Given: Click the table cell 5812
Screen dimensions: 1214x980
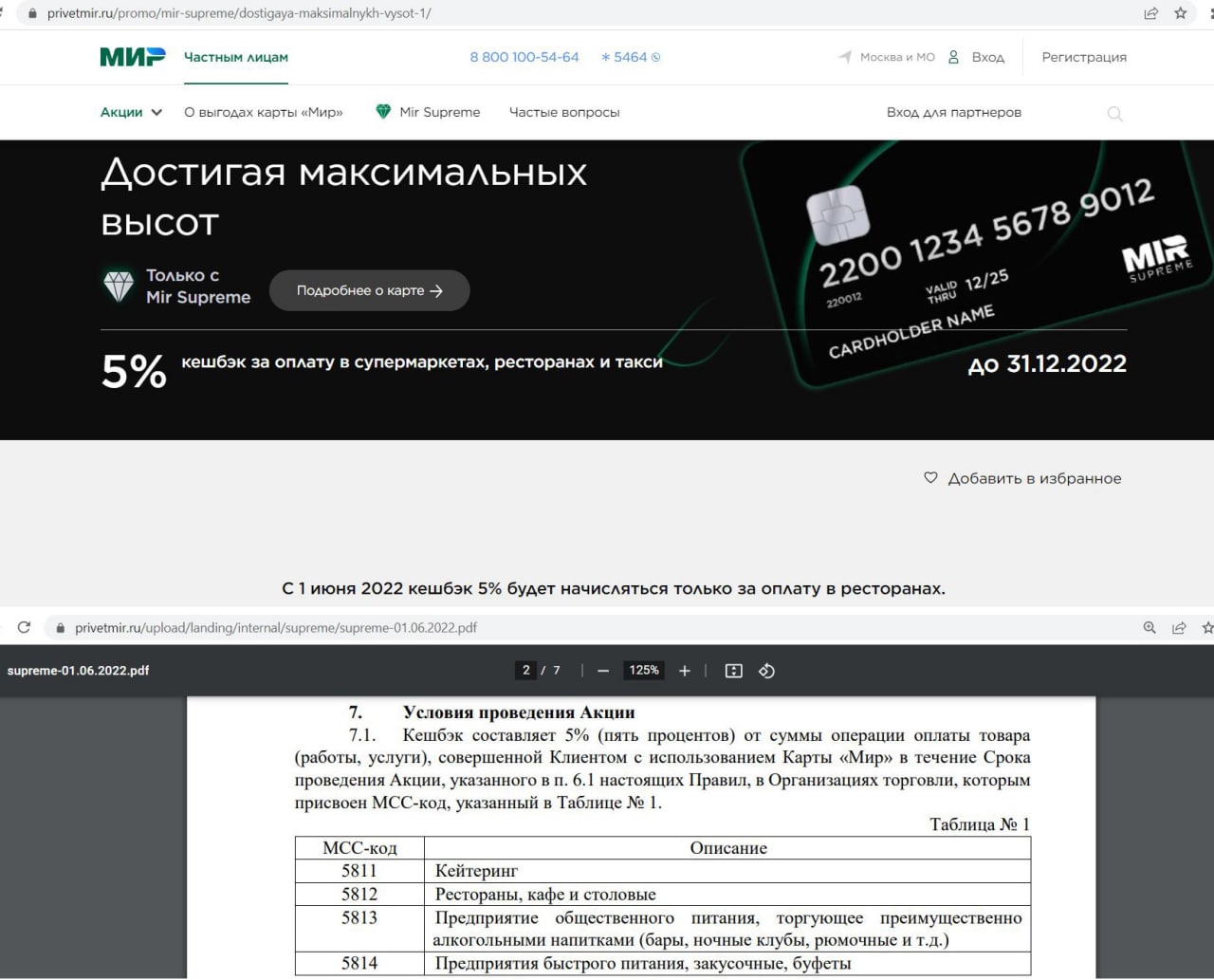Looking at the screenshot, I should pos(359,895).
